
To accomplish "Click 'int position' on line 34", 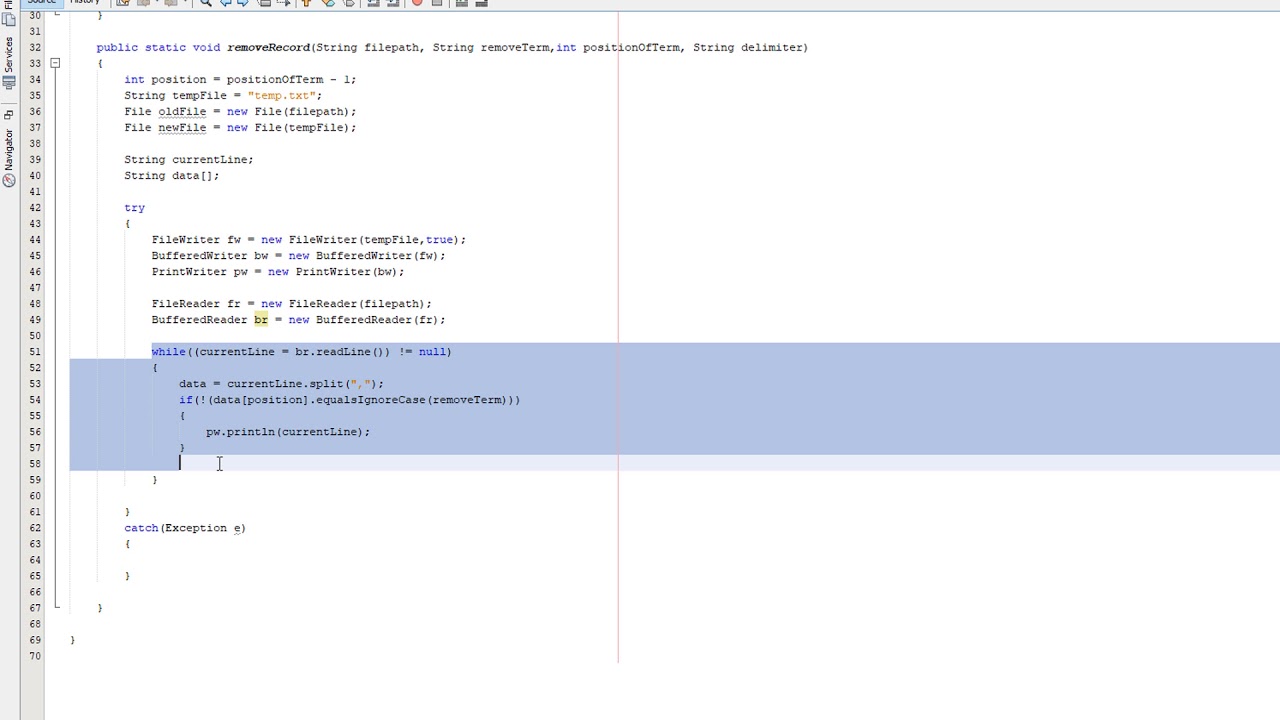I will click(165, 79).
